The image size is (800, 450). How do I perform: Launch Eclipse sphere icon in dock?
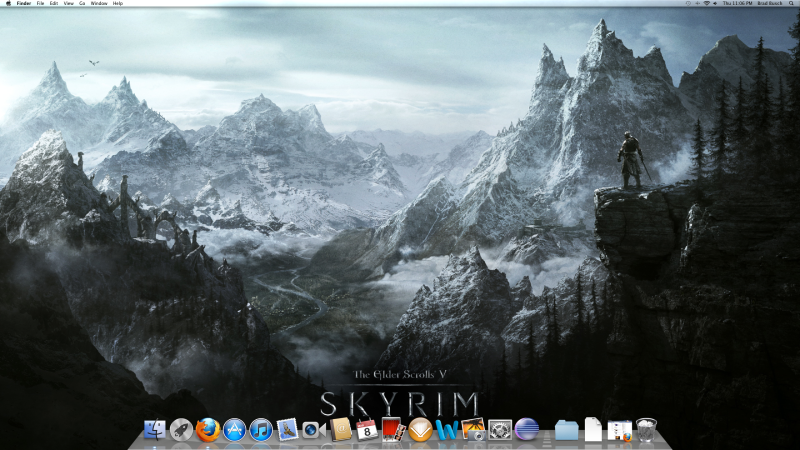coord(527,430)
